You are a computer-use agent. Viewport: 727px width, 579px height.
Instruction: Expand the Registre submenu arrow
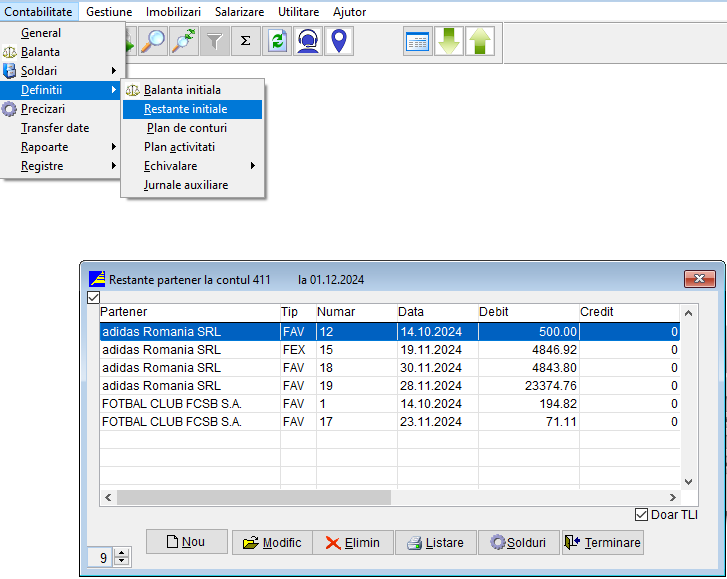click(x=114, y=166)
